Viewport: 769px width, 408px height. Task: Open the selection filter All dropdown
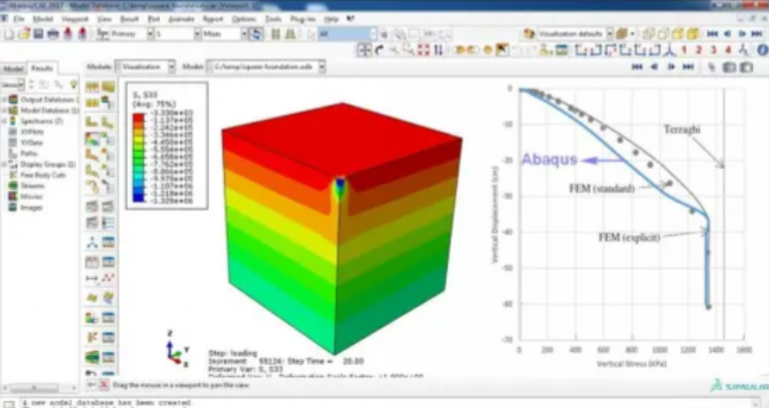(373, 34)
